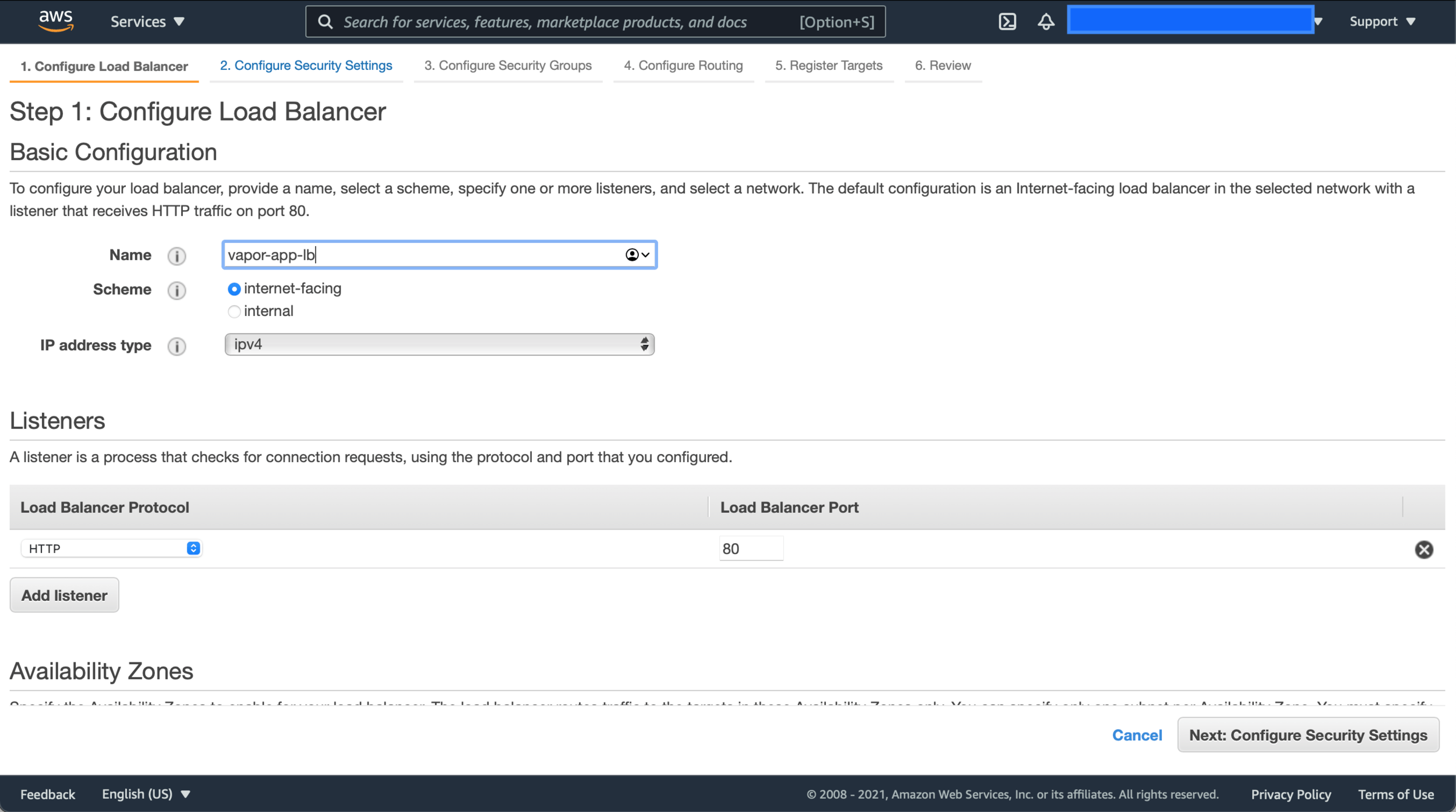Click the Add listener button
The image size is (1456, 812).
pyautogui.click(x=64, y=595)
